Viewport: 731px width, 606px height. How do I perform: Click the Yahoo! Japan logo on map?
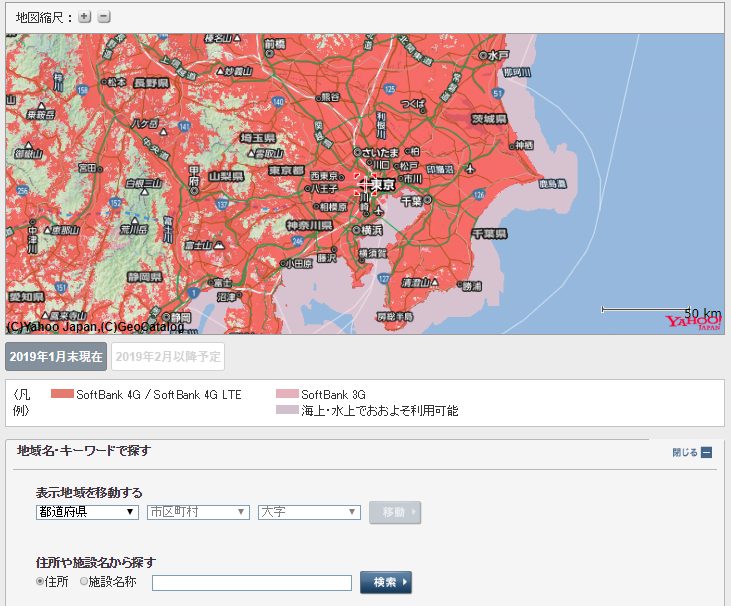pos(693,322)
